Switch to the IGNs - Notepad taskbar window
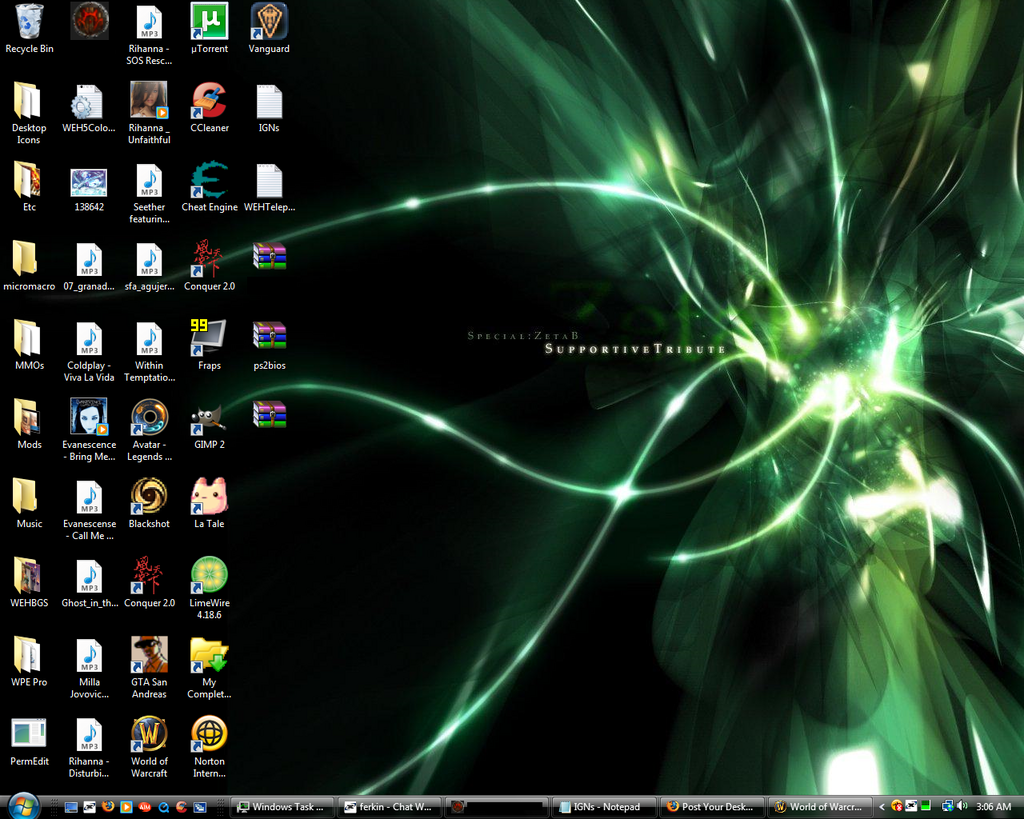The image size is (1024, 819). tap(603, 807)
